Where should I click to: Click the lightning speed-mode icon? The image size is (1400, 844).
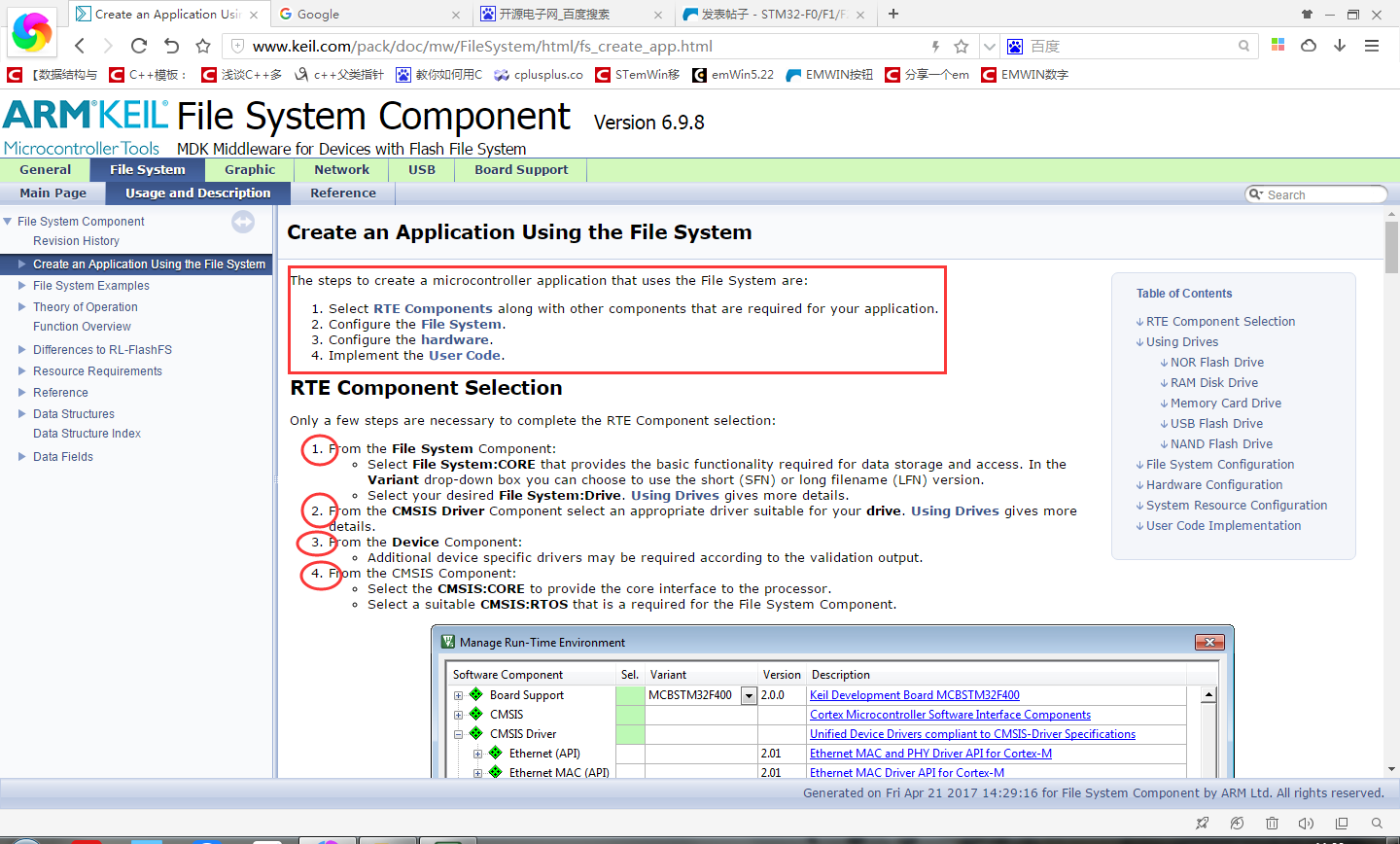click(x=935, y=46)
